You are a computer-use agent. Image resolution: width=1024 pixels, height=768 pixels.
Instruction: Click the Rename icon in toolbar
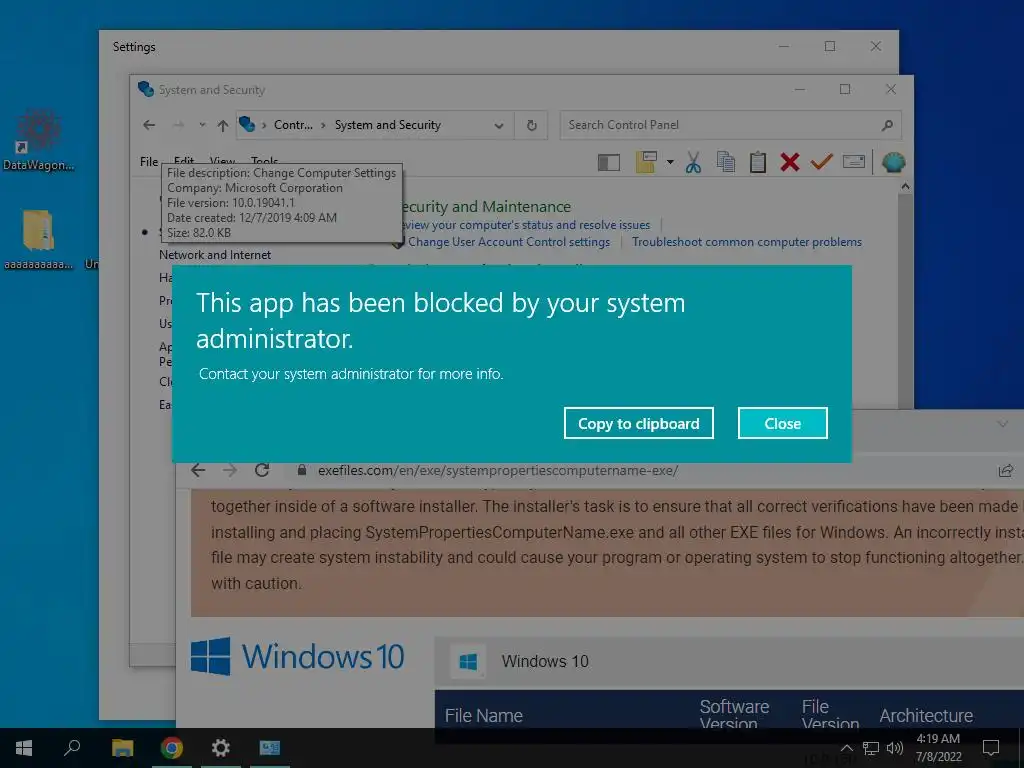click(854, 161)
